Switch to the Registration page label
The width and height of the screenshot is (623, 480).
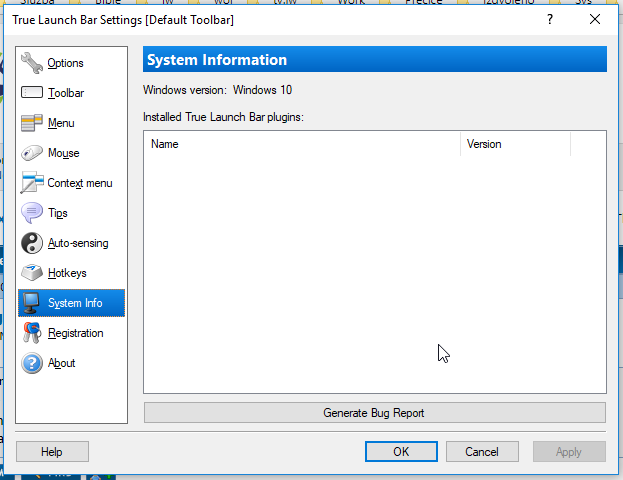click(x=75, y=333)
